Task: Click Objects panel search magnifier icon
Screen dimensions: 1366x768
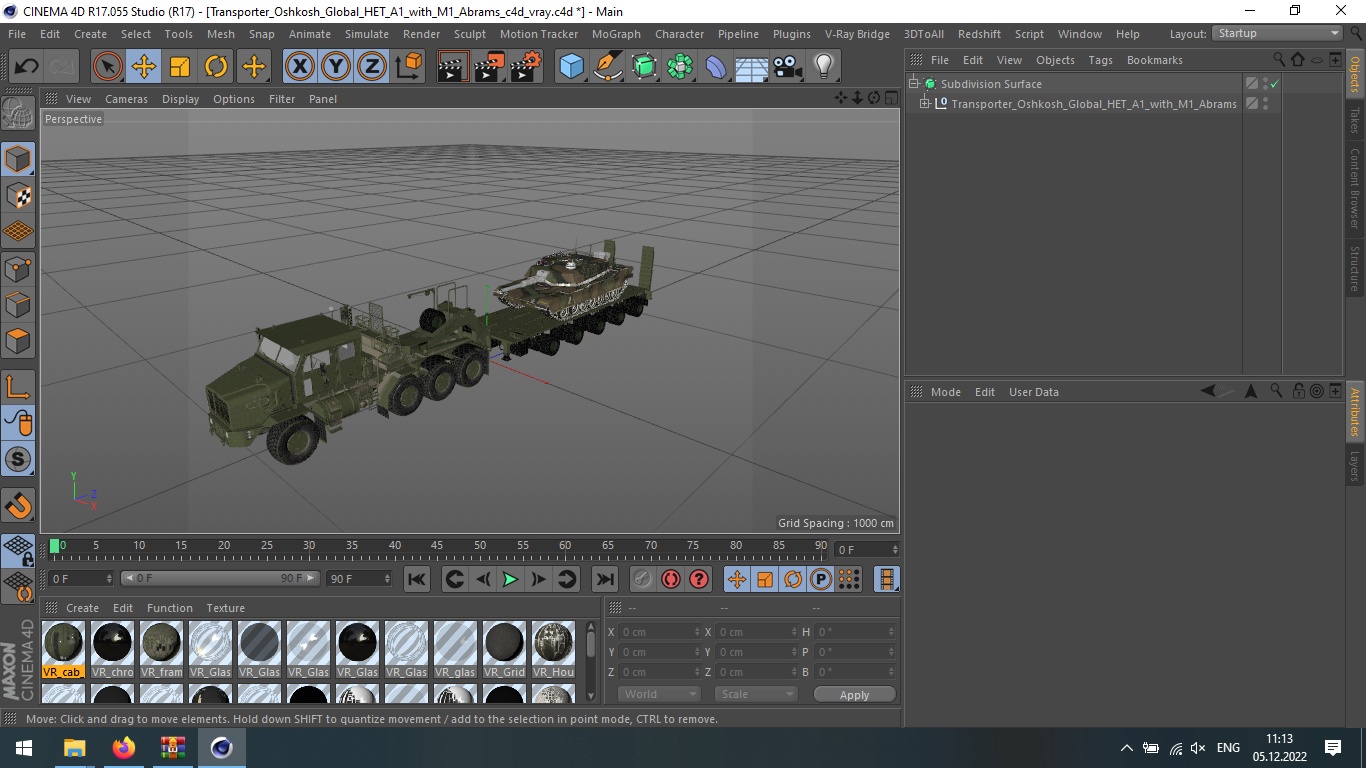Action: 1279,60
